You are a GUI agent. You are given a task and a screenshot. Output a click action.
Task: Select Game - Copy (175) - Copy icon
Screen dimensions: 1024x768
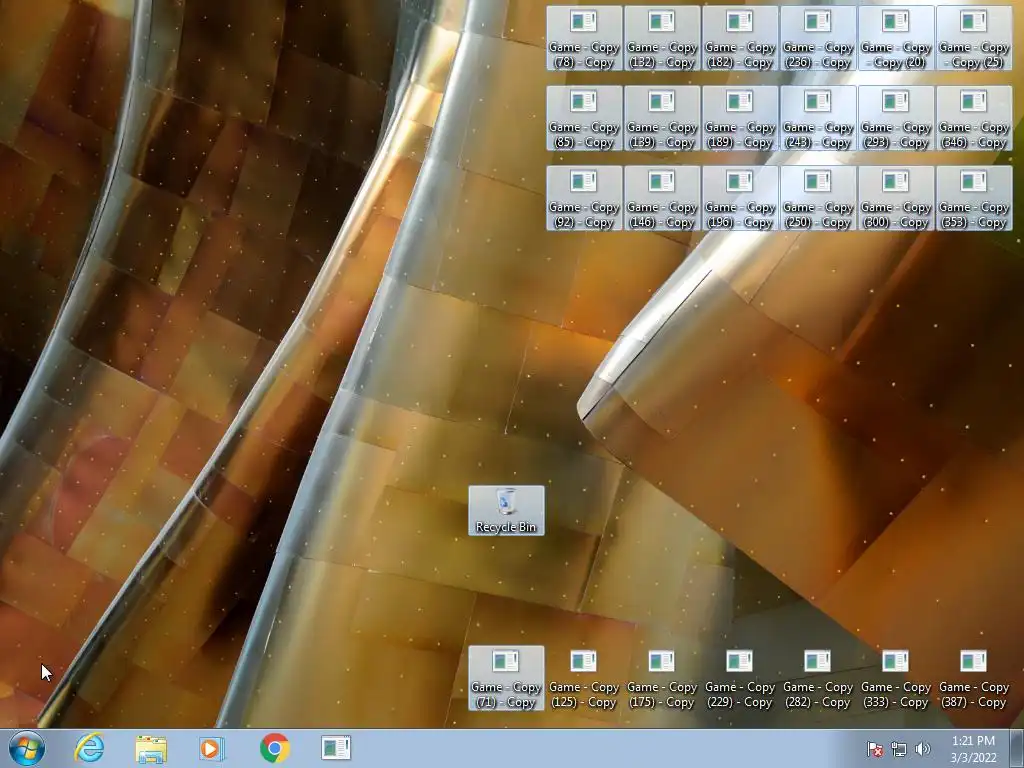pyautogui.click(x=662, y=678)
